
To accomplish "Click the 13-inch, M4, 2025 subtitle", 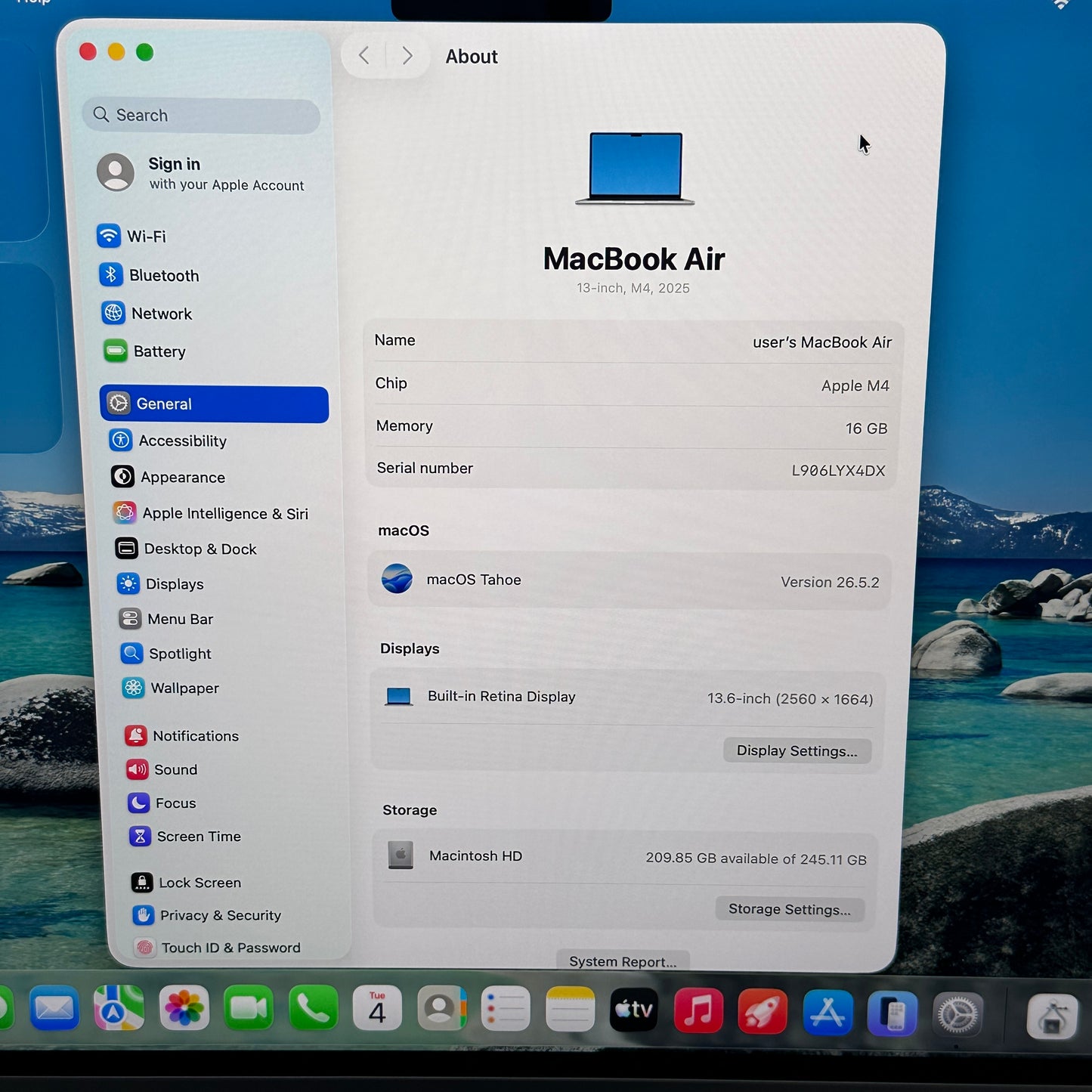I will [633, 288].
